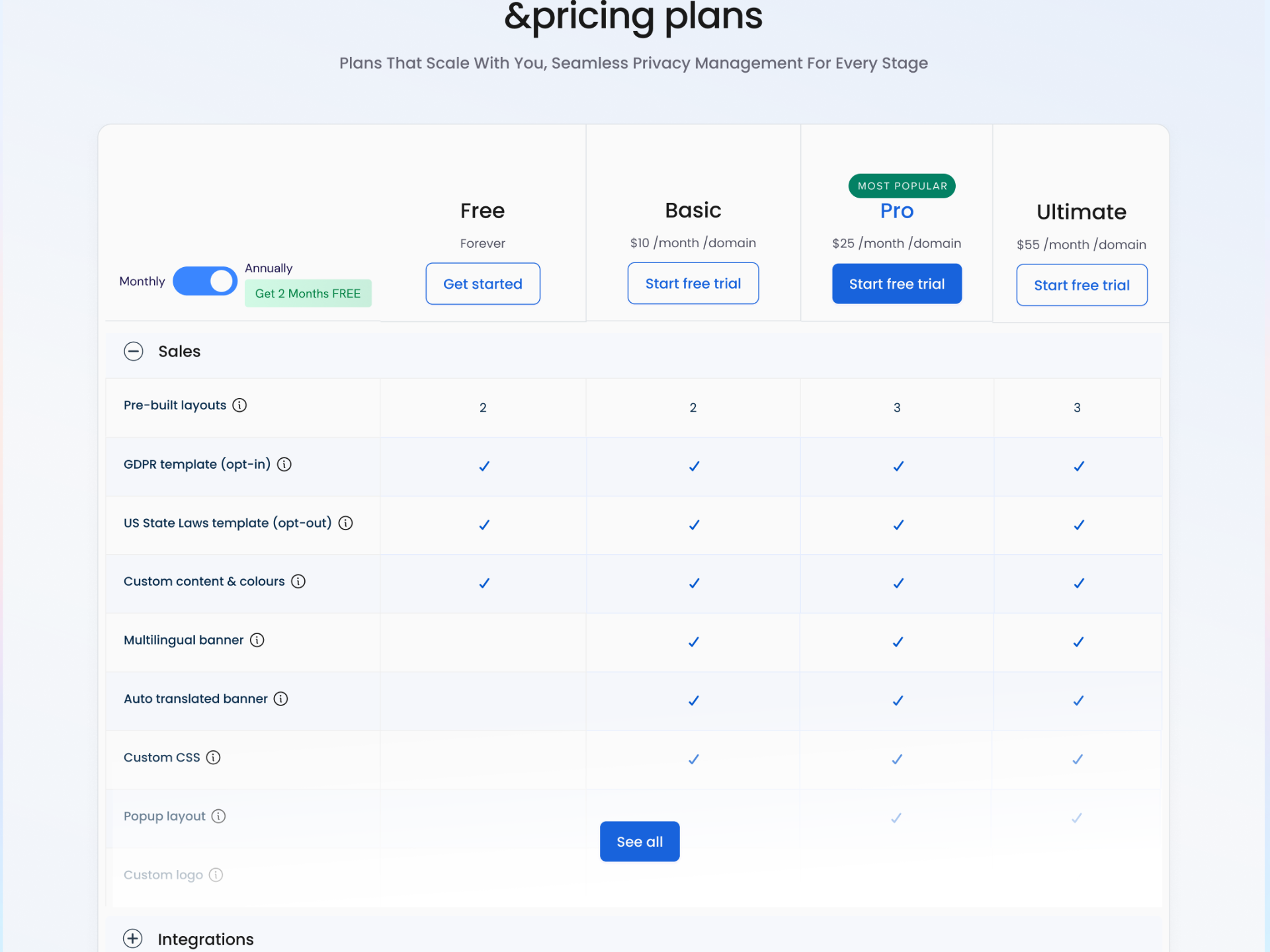This screenshot has width=1270, height=952.
Task: Start free trial for the Basic plan
Action: click(x=693, y=283)
